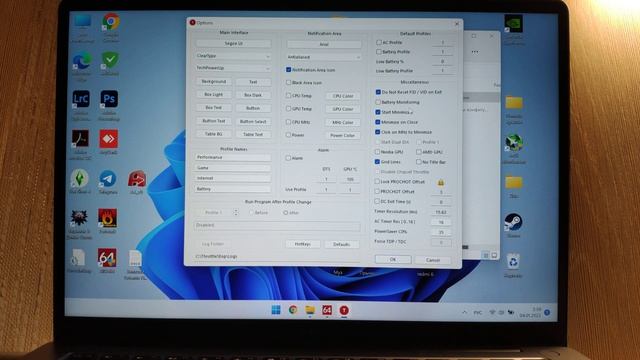The image size is (640, 360).
Task: Open Chrome from the taskbar
Action: 293,310
